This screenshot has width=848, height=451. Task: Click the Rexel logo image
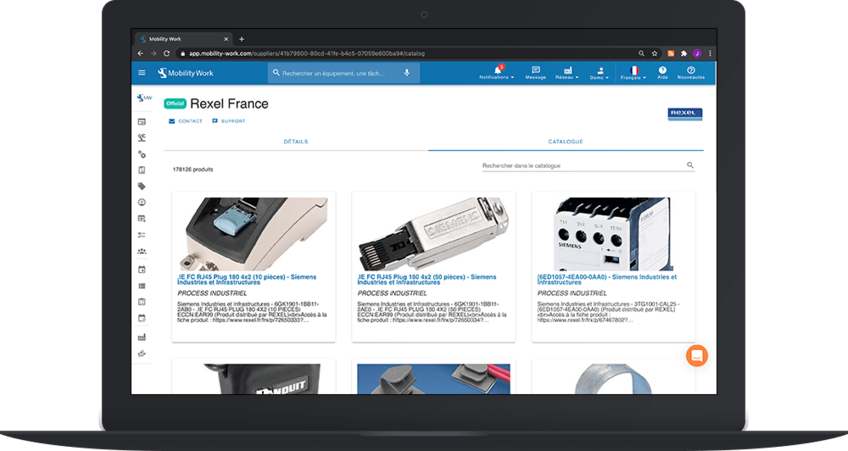pos(685,114)
